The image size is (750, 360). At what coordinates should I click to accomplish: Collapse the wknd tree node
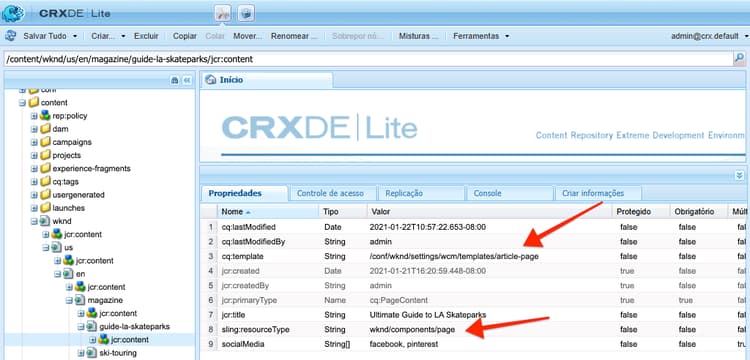[34, 222]
